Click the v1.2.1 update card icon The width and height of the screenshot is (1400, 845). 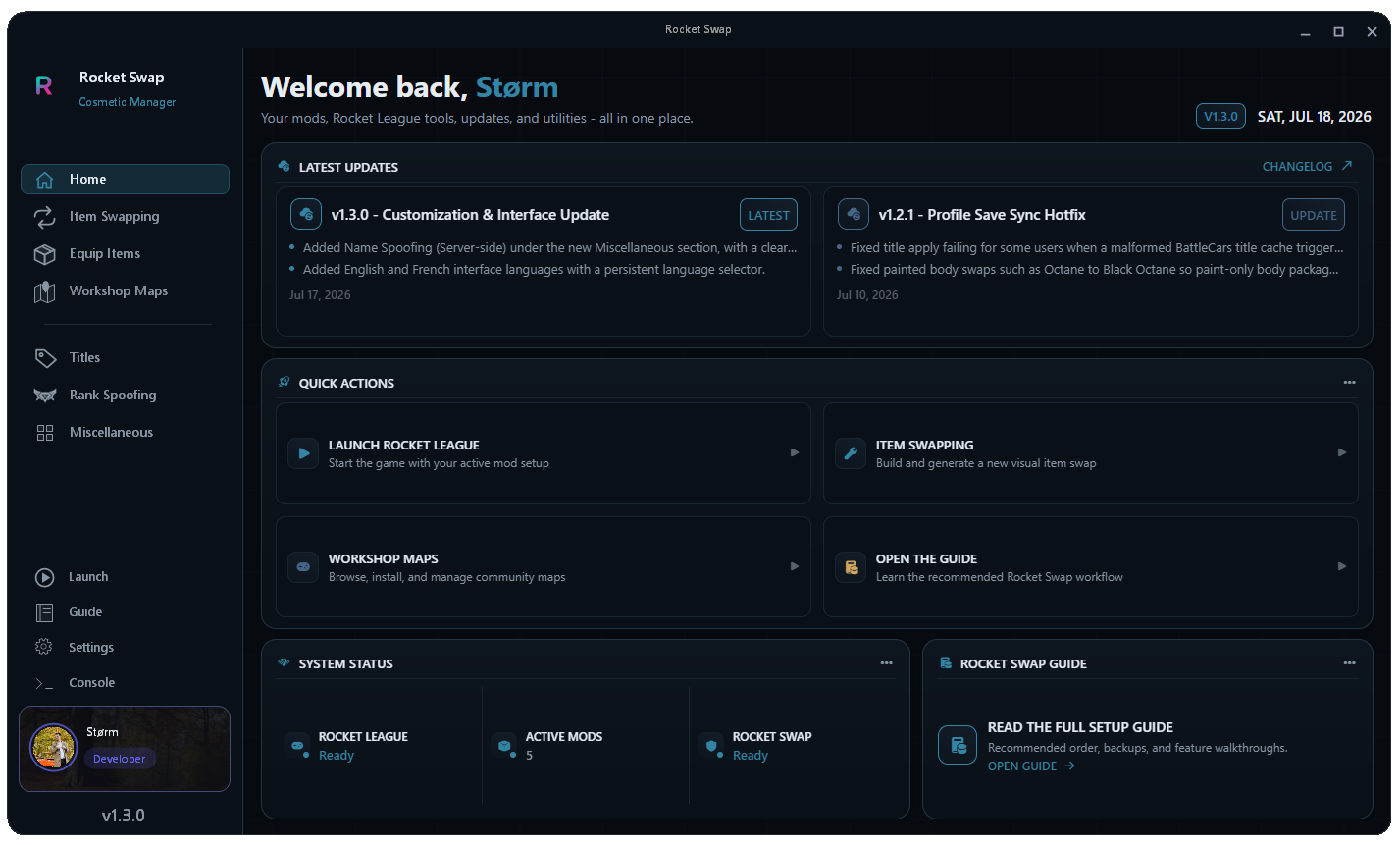[854, 214]
